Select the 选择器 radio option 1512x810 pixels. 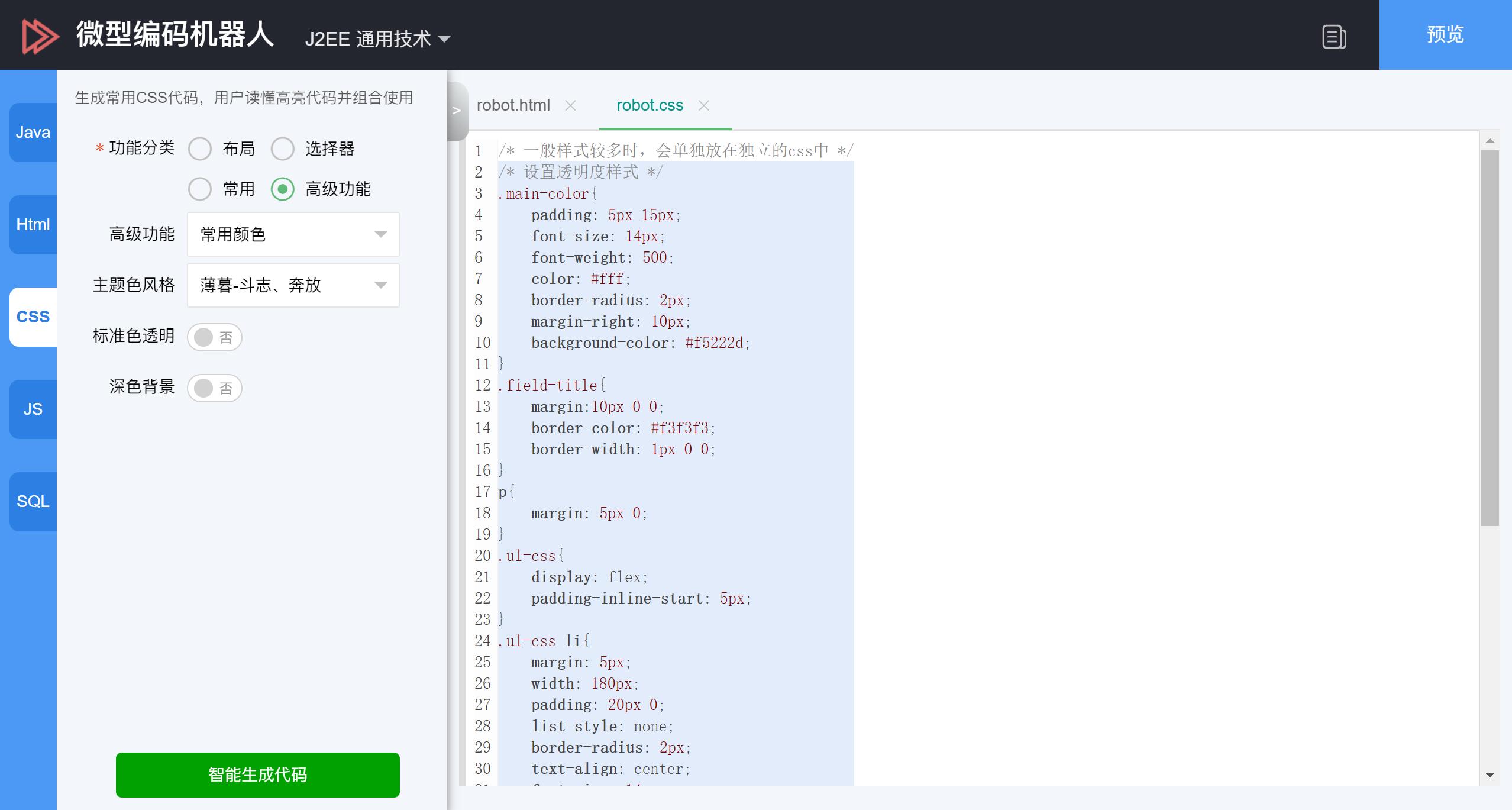(283, 149)
